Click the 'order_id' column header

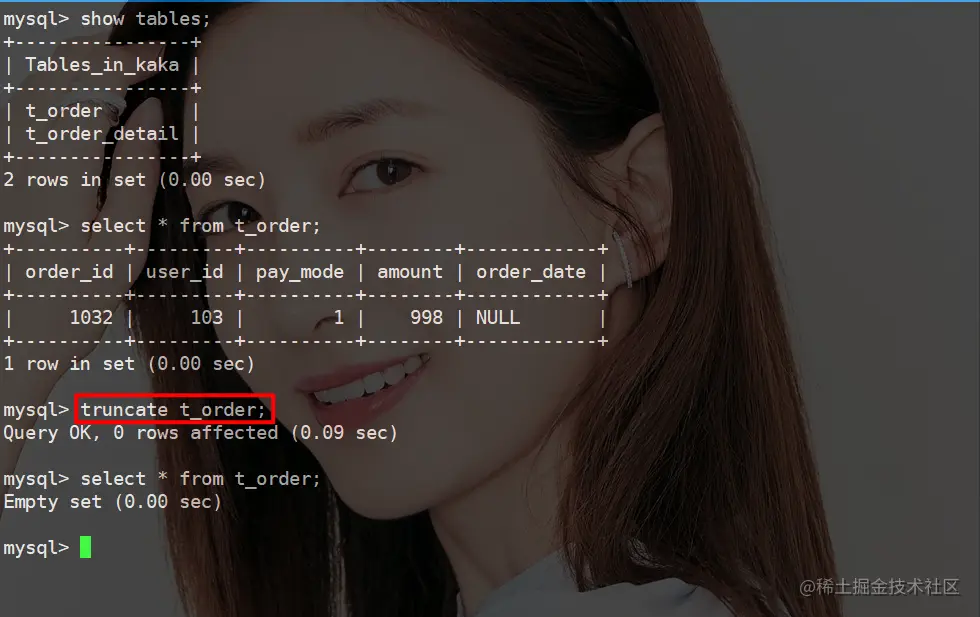click(69, 272)
